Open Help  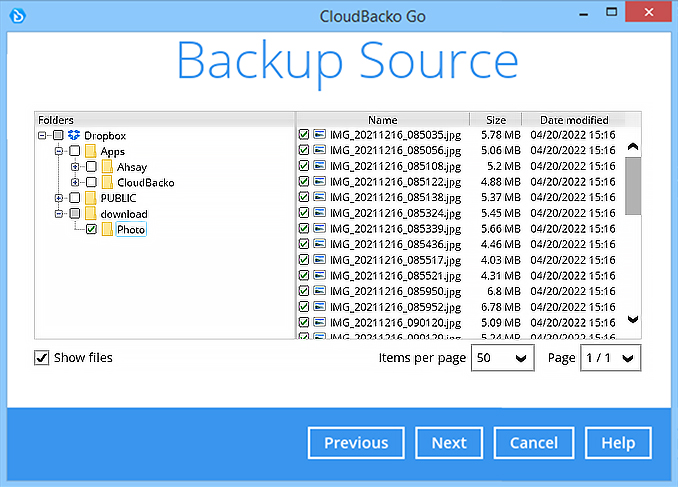(x=618, y=443)
